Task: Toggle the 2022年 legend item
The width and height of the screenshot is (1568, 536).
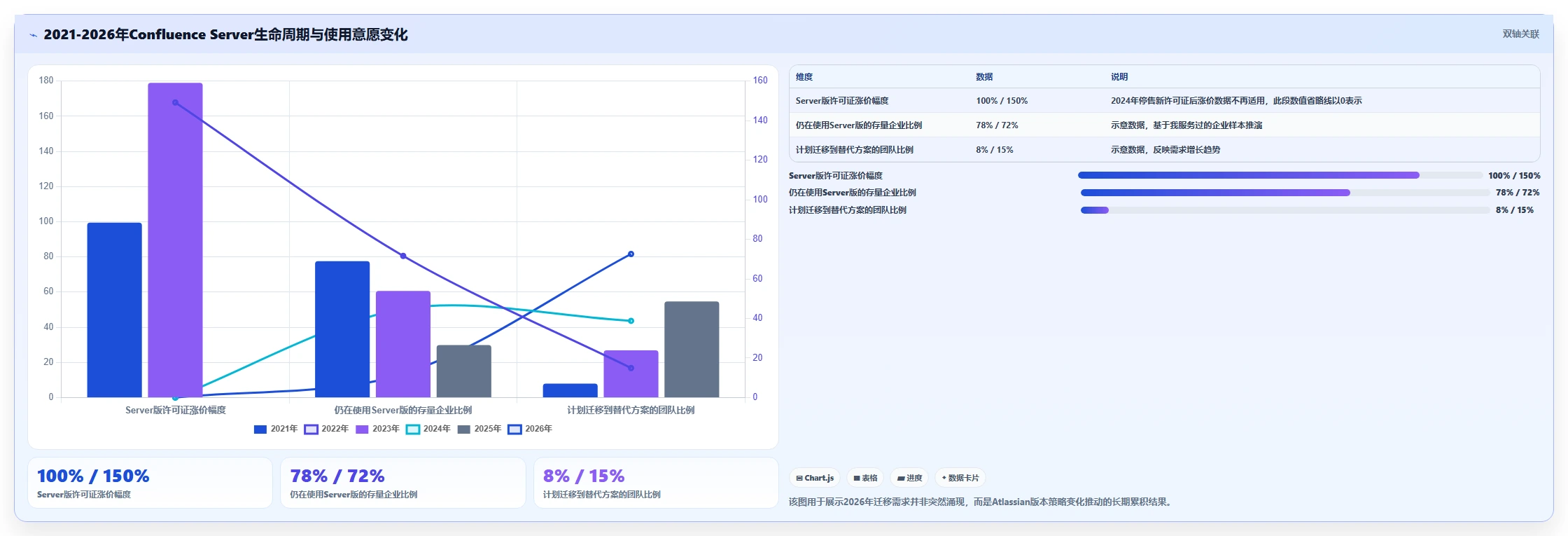Action: [326, 429]
